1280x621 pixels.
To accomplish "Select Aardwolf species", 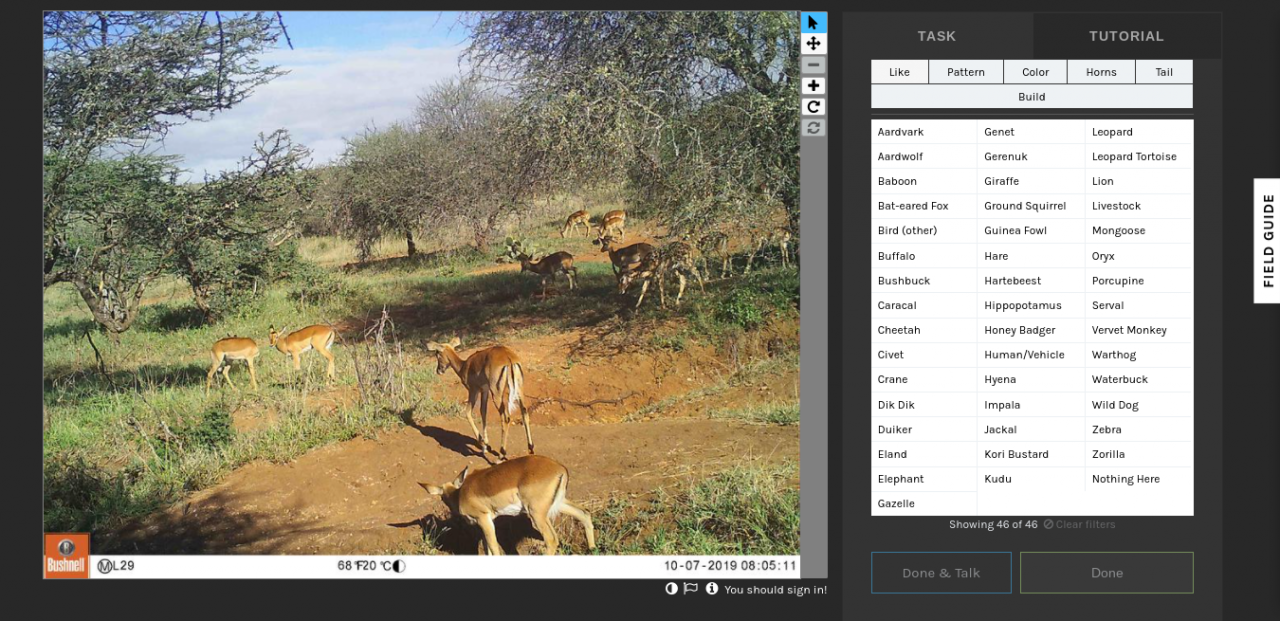I will [924, 157].
